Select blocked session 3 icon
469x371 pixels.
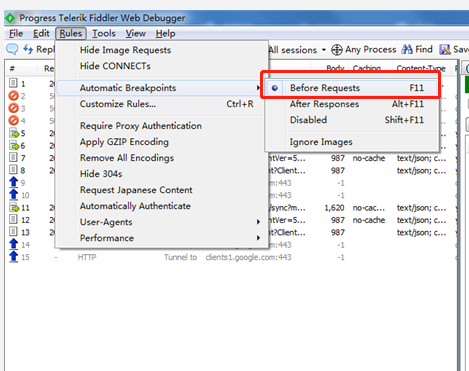point(13,108)
